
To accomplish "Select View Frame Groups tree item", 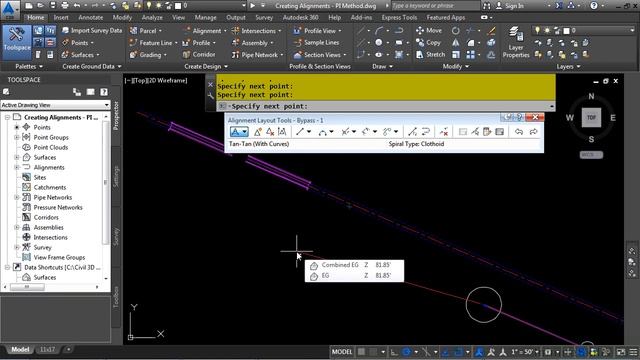I will pos(59,258).
